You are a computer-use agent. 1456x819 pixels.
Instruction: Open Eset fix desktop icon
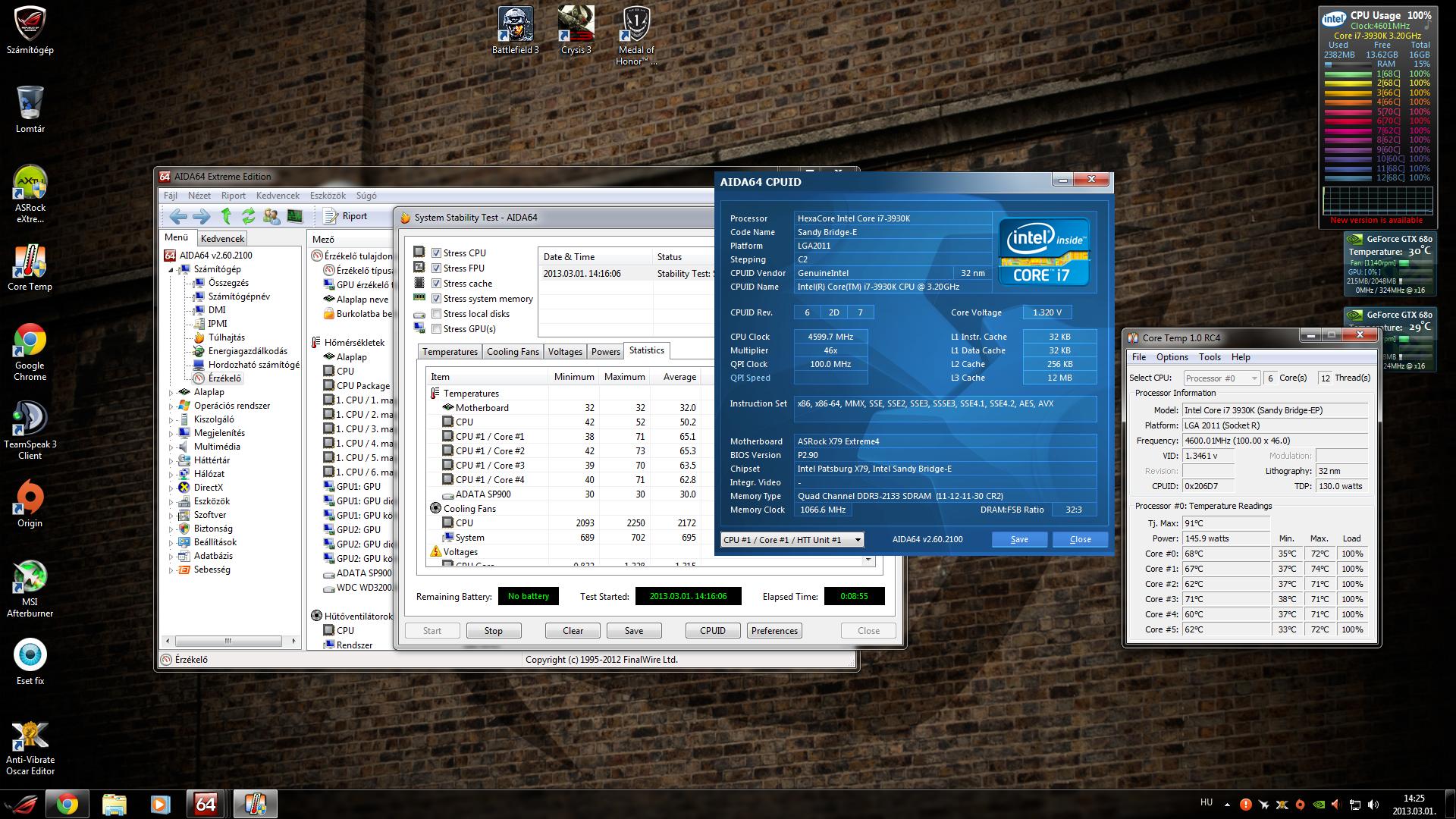30,662
